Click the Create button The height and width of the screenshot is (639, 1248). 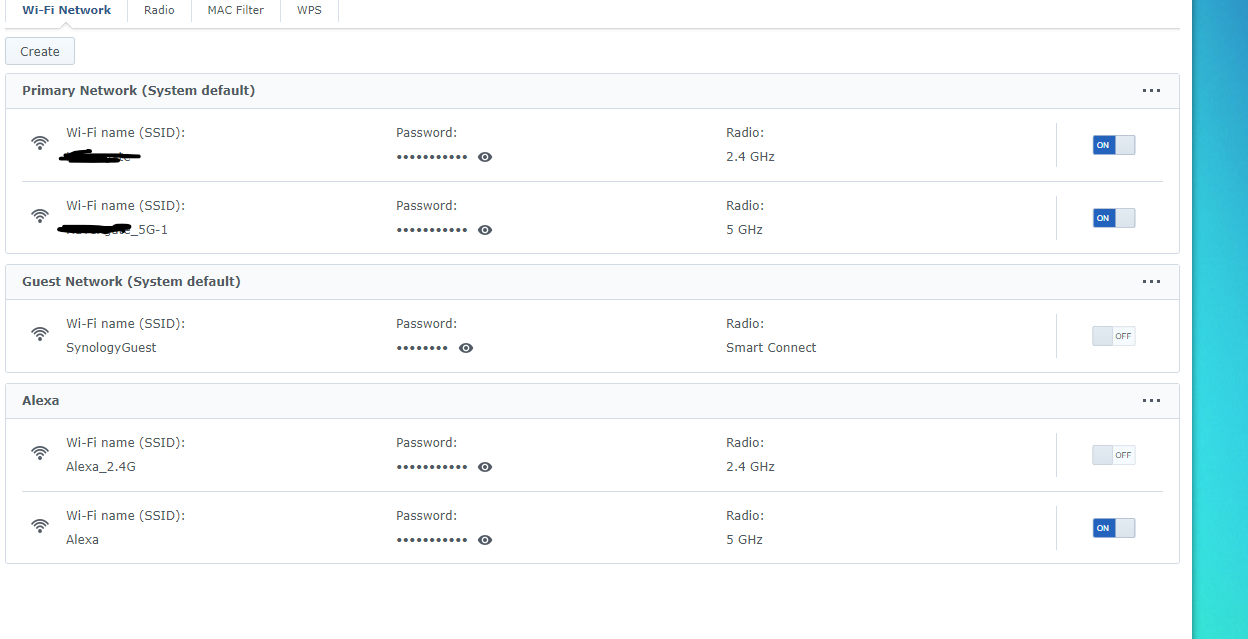click(x=39, y=50)
